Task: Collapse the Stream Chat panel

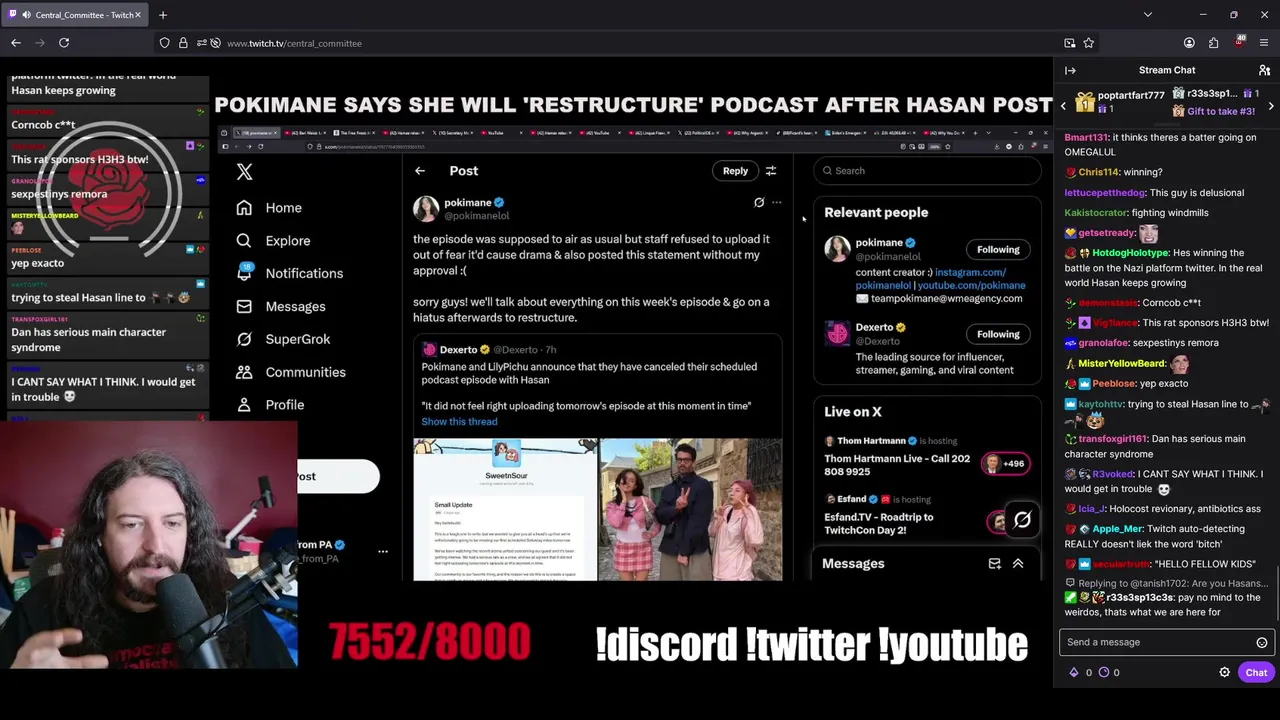Action: coord(1070,70)
